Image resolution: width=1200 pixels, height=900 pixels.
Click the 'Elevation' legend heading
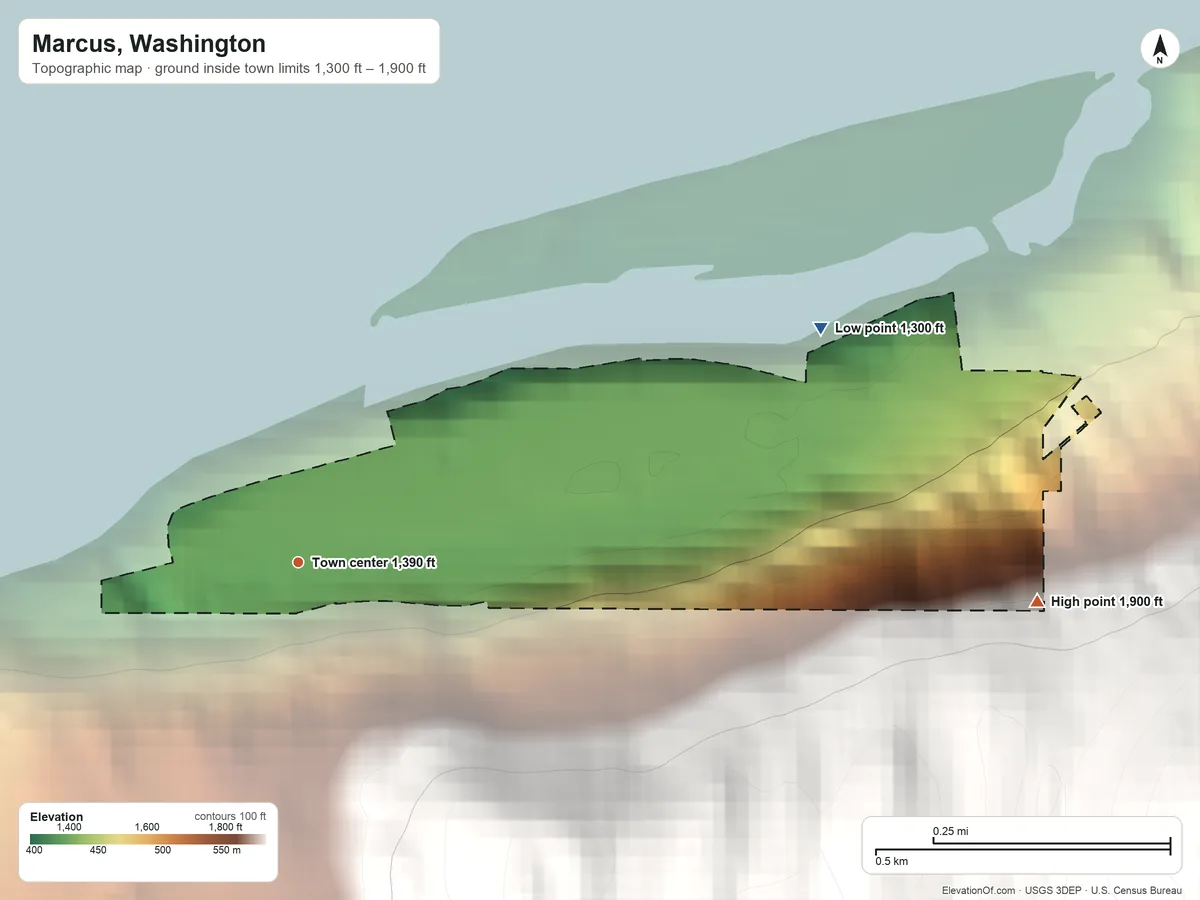pos(57,817)
